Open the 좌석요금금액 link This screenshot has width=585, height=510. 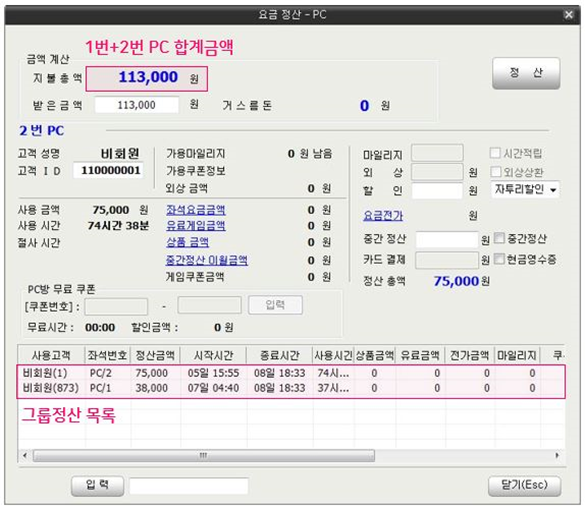(x=195, y=210)
